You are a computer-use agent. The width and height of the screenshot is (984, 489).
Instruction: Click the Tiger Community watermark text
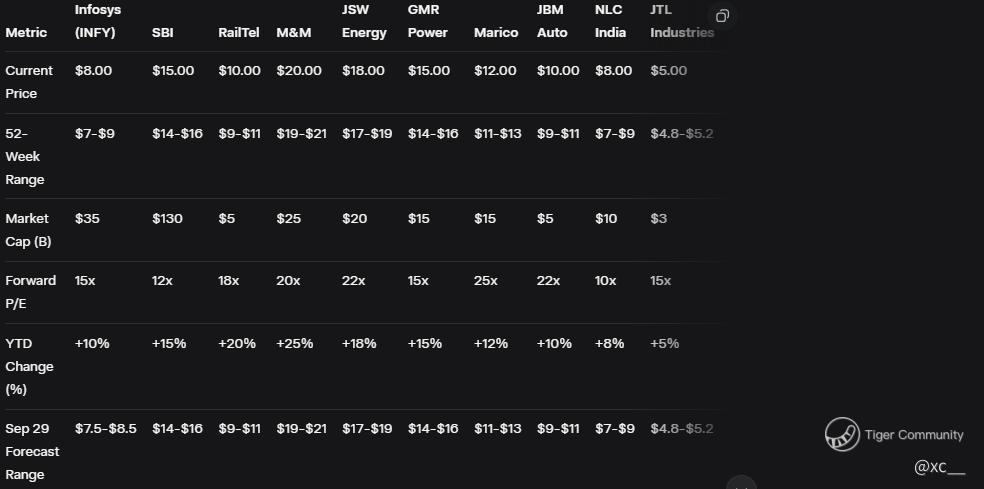pos(914,434)
